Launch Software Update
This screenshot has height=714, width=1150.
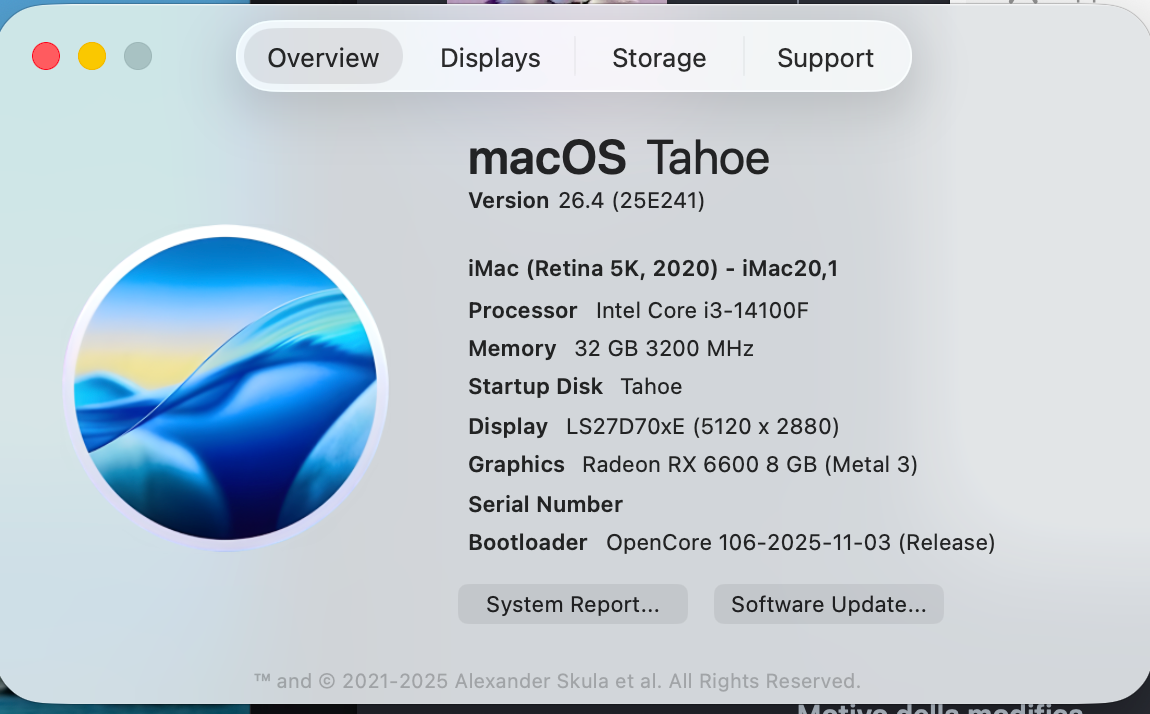(x=828, y=604)
